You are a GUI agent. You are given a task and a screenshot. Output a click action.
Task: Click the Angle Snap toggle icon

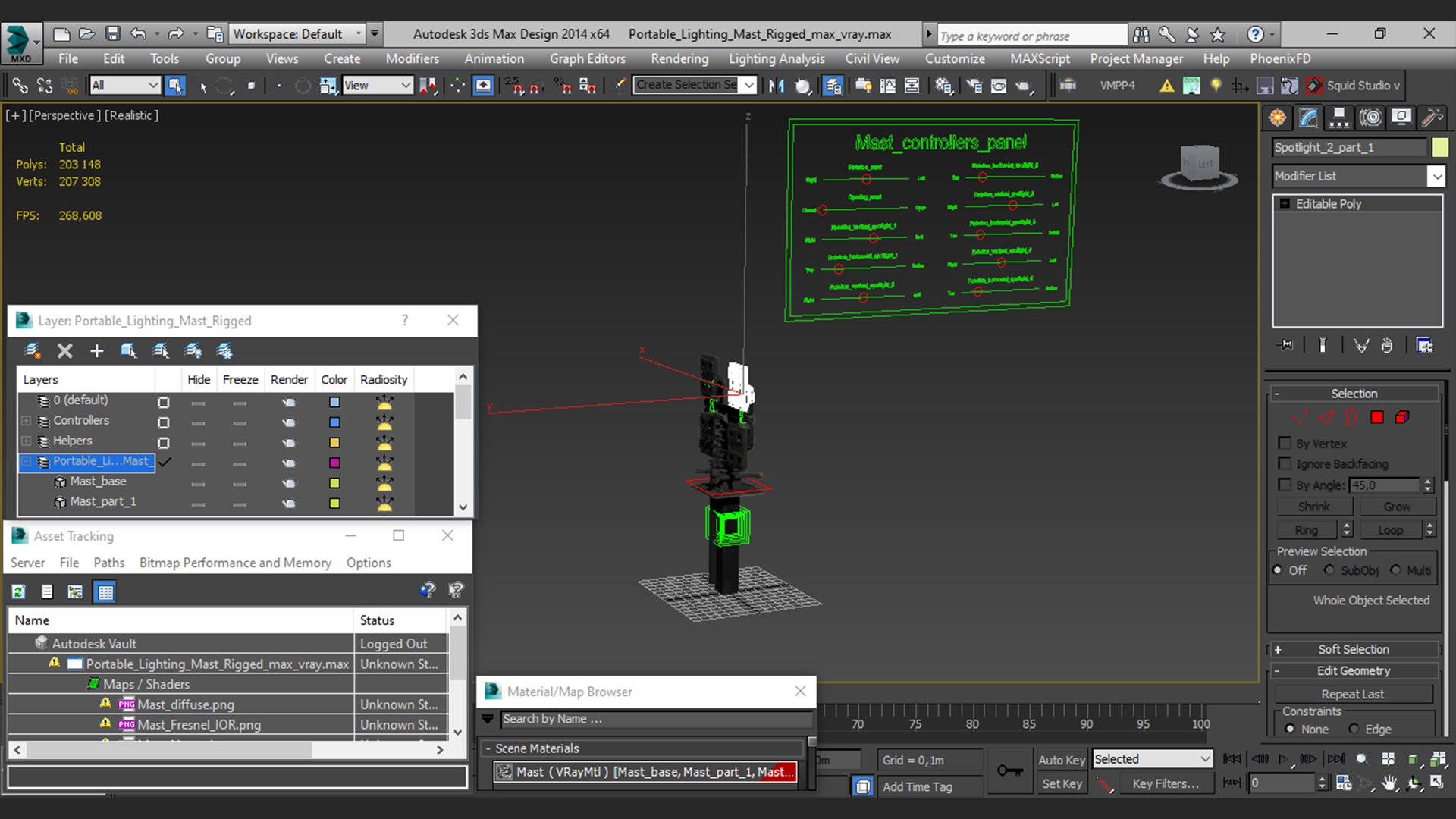538,86
